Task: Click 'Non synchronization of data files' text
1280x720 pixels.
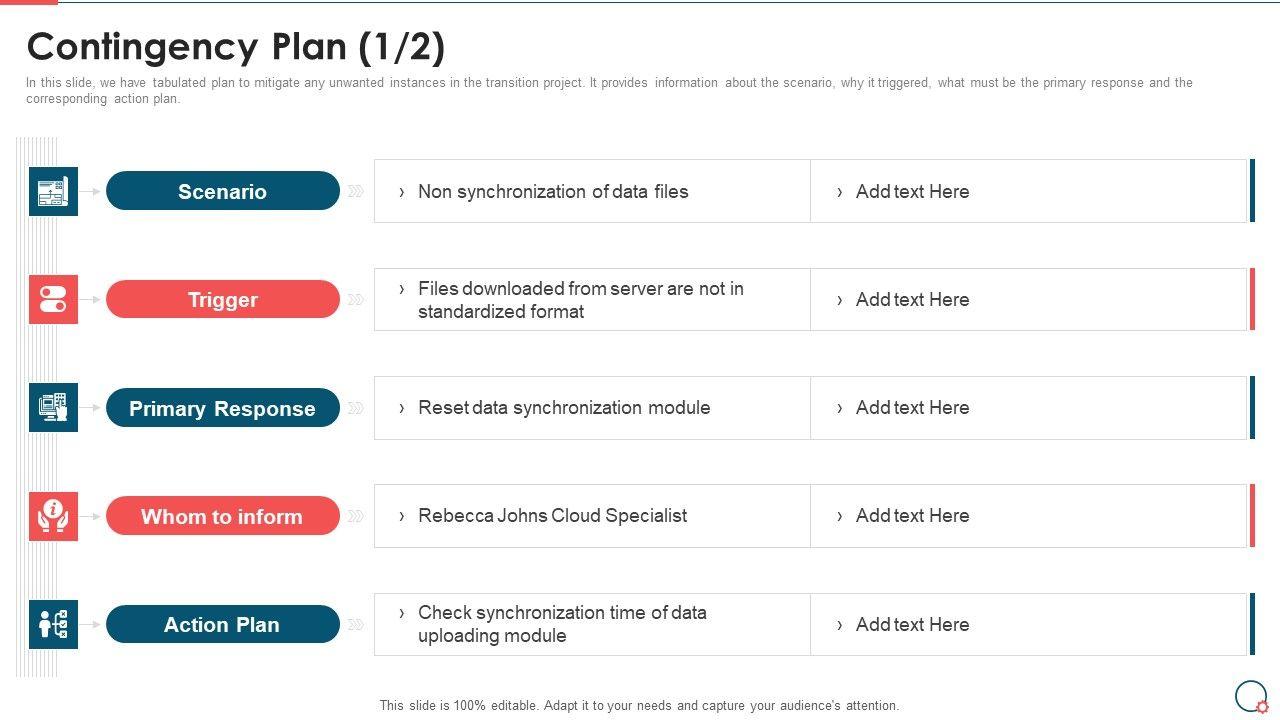Action: 553,191
